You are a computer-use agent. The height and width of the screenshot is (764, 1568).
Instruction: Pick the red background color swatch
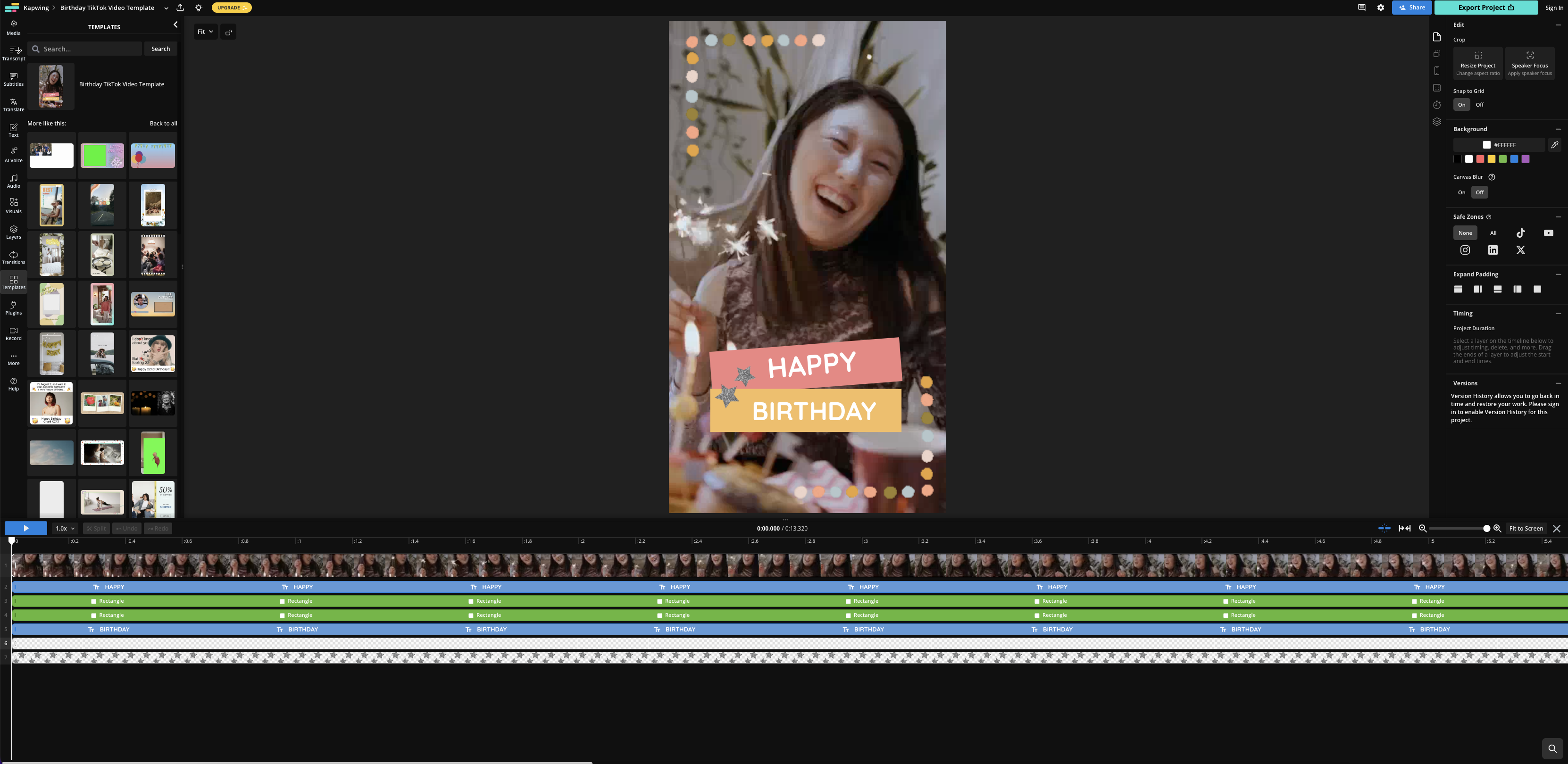click(x=1480, y=159)
